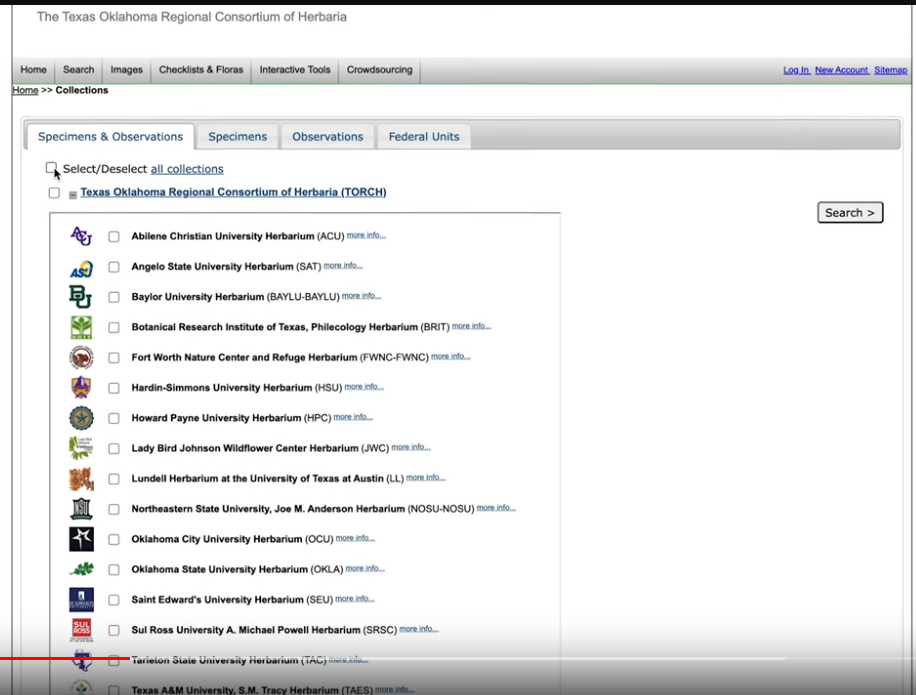Screen dimensions: 916x695
Task: Click the Abilene Christian University ACU logo
Action: pyautogui.click(x=81, y=236)
